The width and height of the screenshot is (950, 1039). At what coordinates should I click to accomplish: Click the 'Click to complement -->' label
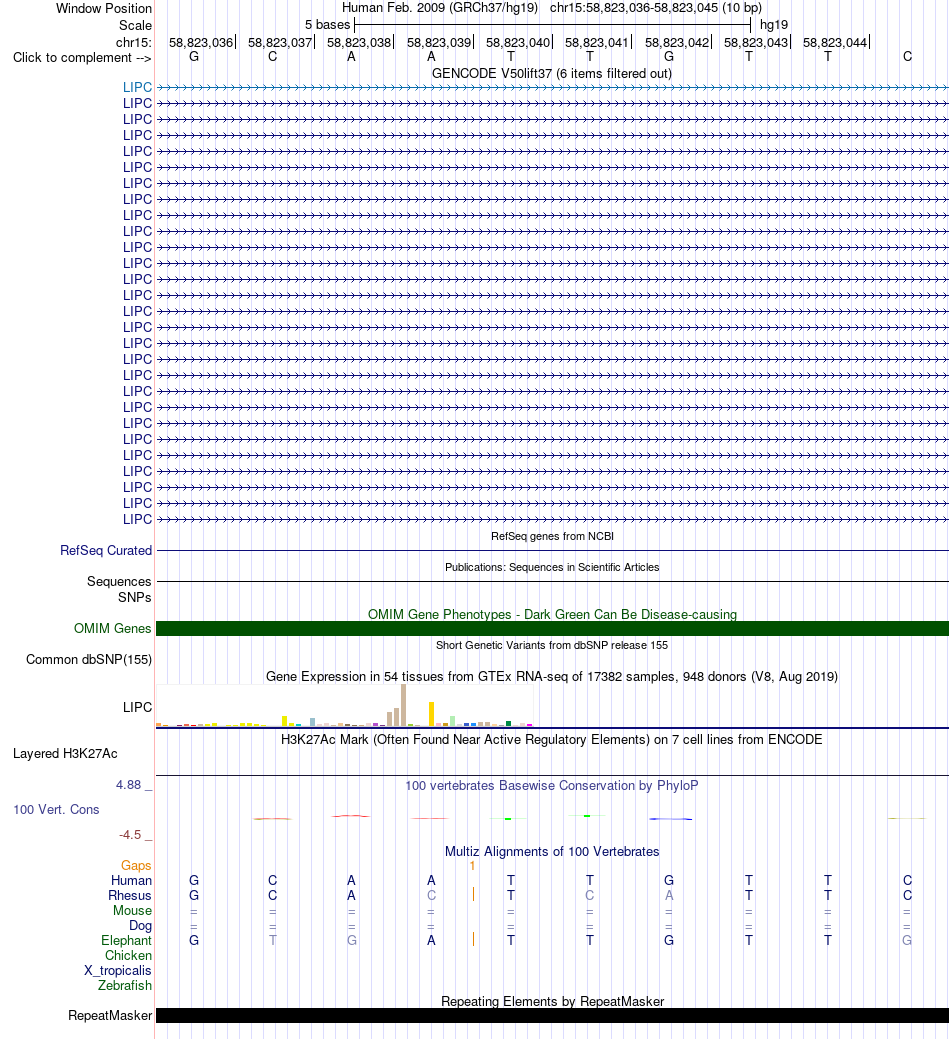[x=82, y=58]
